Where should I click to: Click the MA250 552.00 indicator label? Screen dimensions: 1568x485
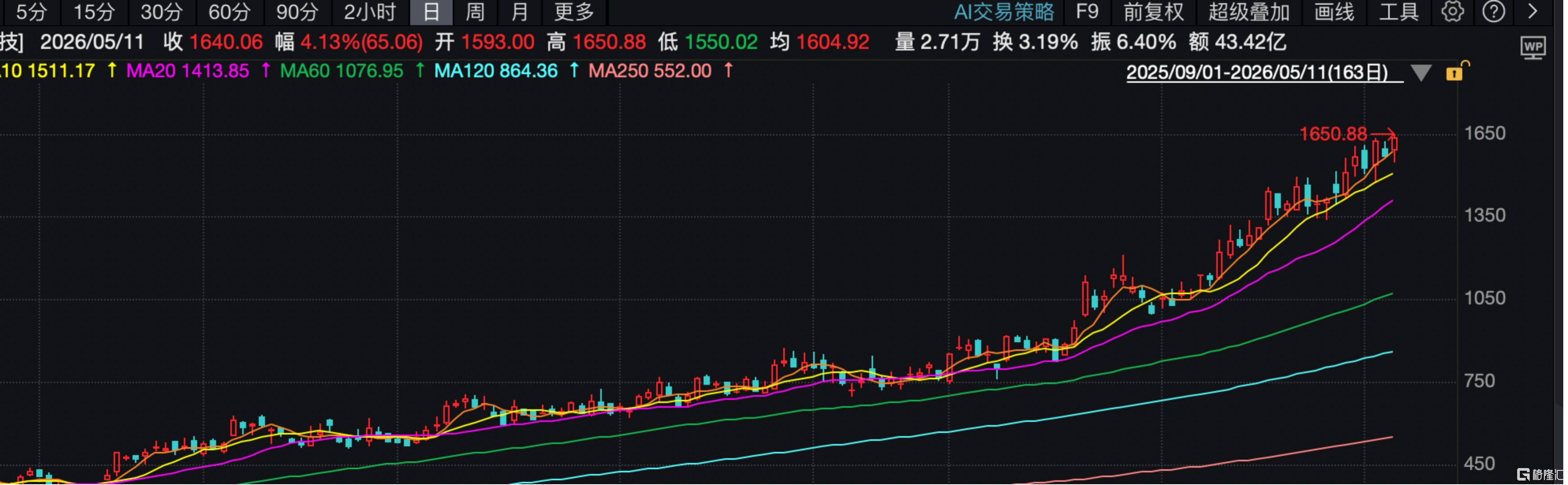[x=649, y=71]
